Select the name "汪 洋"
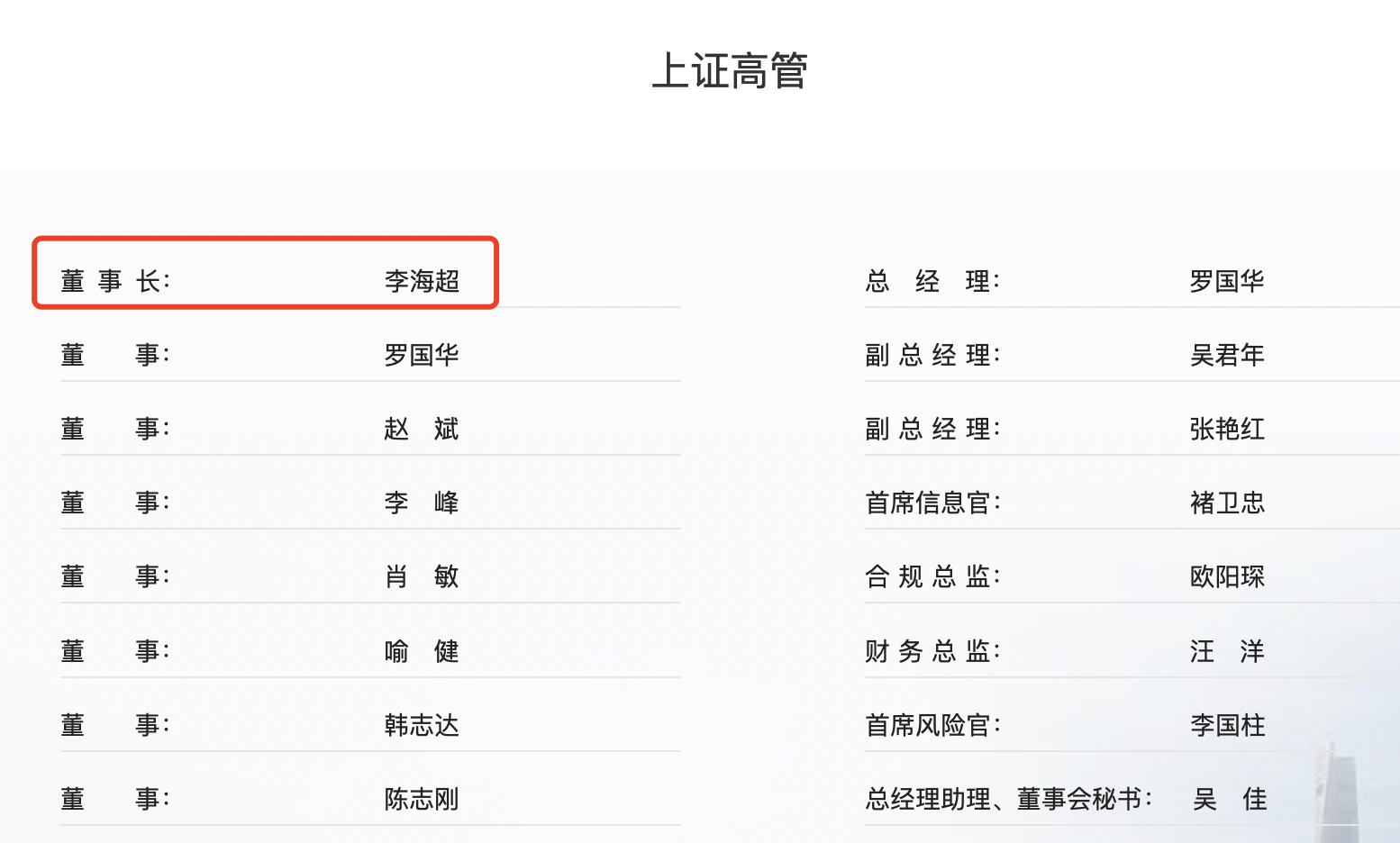The image size is (1400, 843). [x=1227, y=651]
